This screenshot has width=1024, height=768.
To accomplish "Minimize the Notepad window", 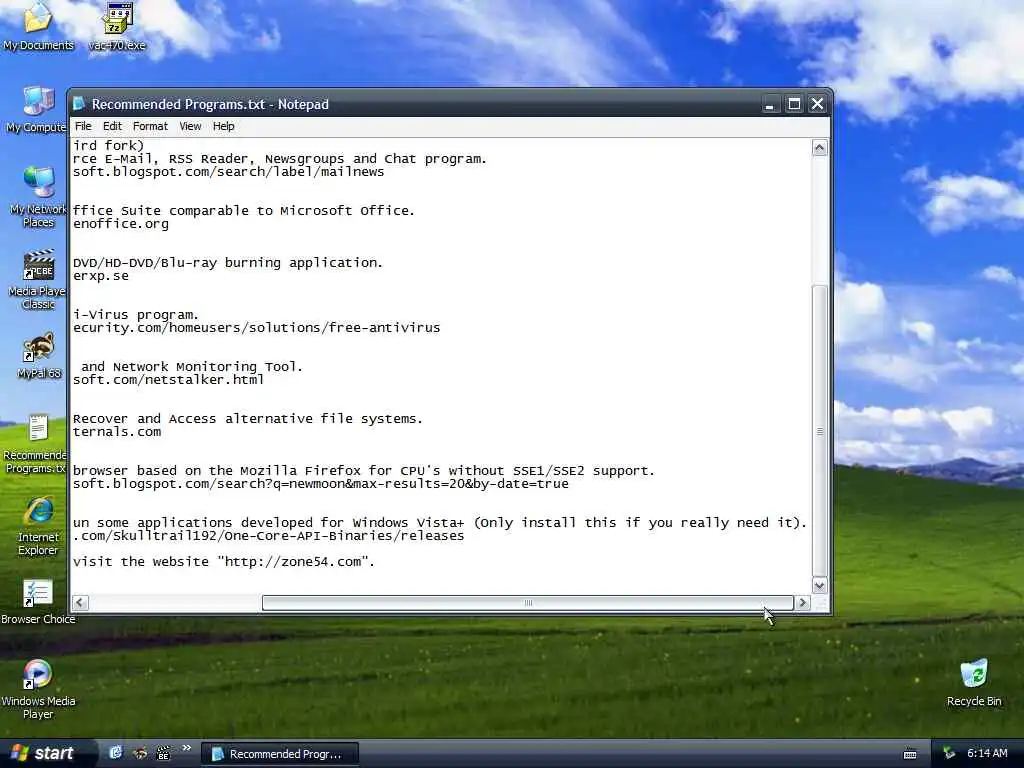I will tap(770, 104).
